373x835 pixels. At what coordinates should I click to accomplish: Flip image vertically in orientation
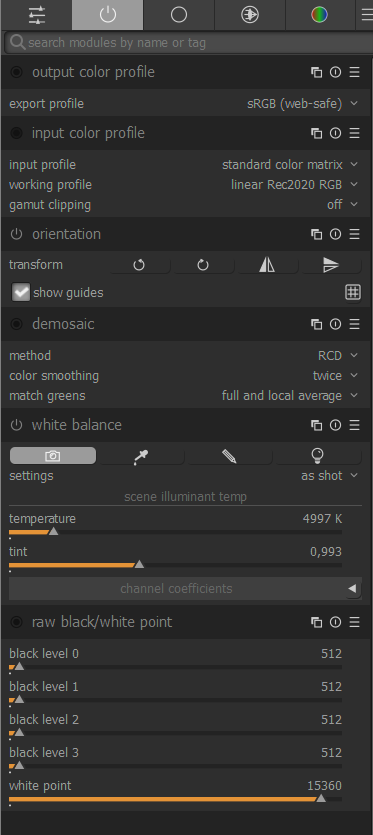pos(331,265)
